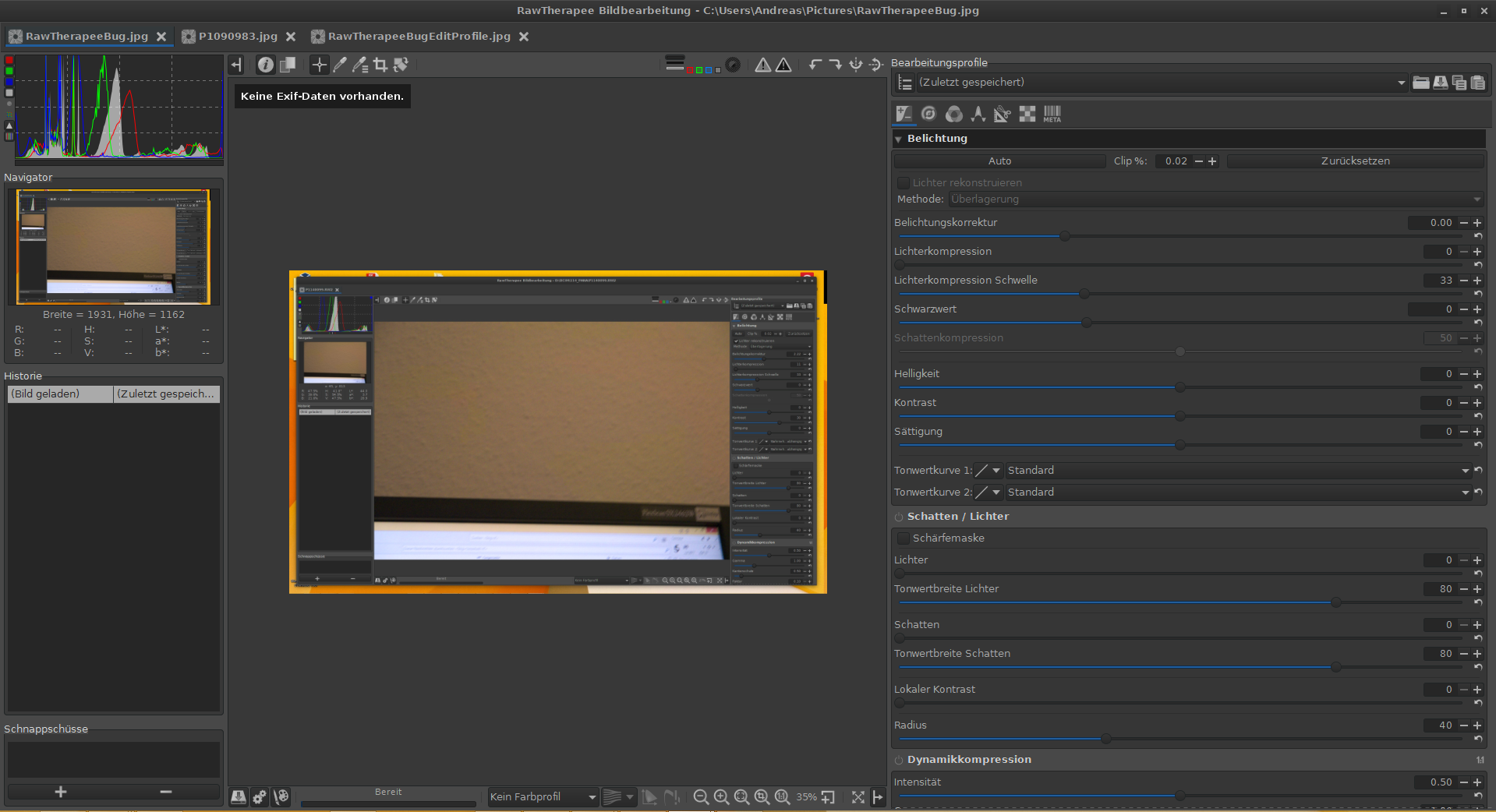Flip the image vertically

876,65
